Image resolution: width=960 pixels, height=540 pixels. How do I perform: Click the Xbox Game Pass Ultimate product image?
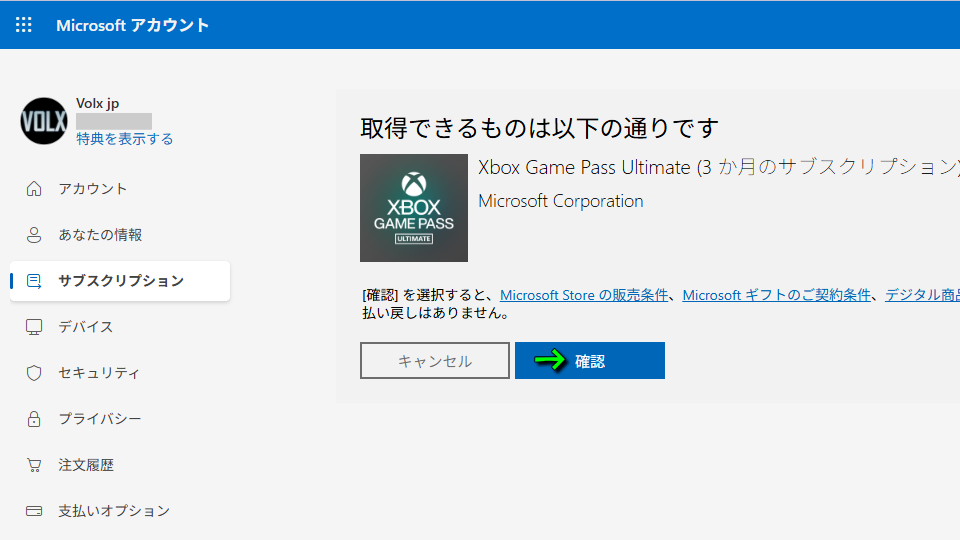[x=414, y=208]
